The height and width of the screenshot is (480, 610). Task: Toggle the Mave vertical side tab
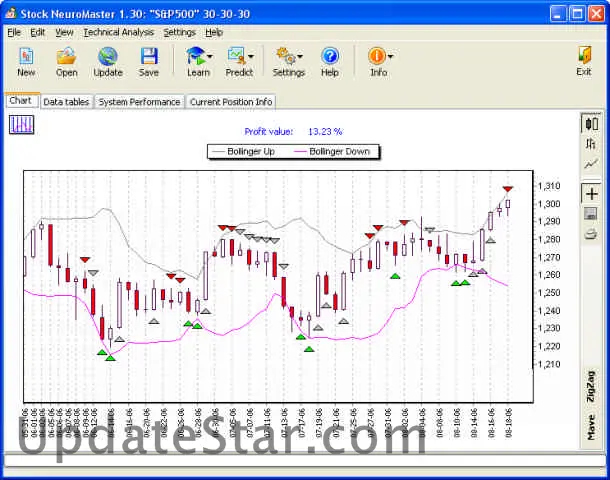tap(591, 427)
